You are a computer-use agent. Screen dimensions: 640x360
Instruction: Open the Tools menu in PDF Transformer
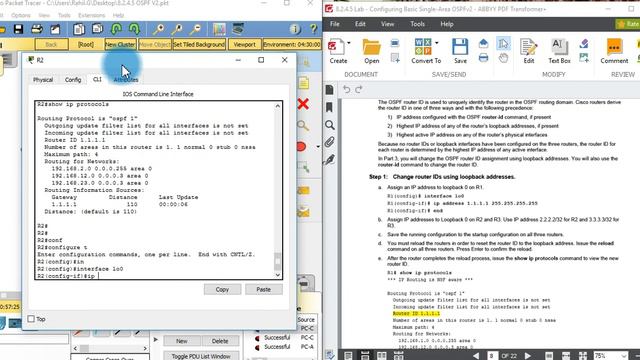click(418, 24)
